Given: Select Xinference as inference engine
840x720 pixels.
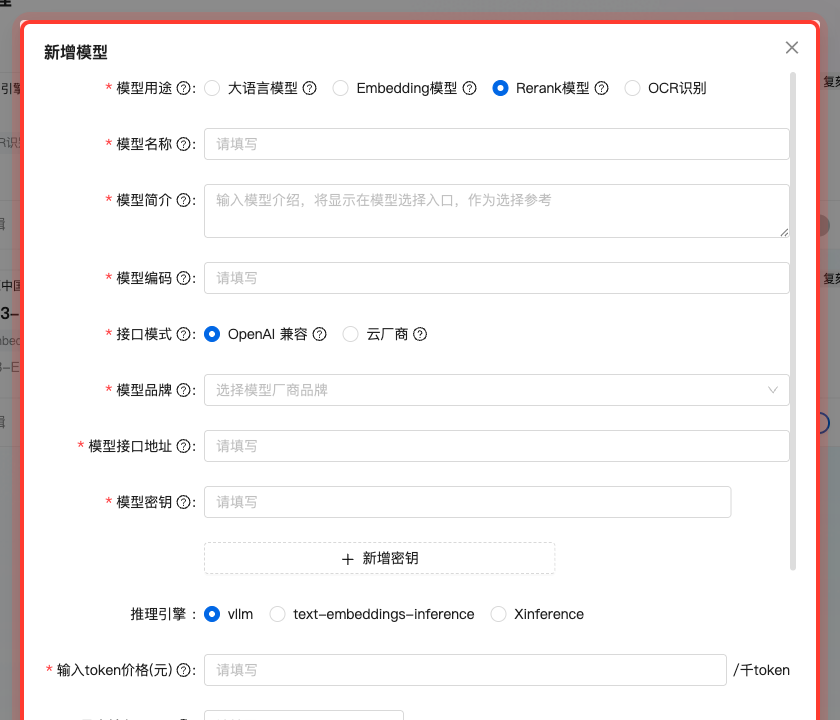Looking at the screenshot, I should pos(499,614).
